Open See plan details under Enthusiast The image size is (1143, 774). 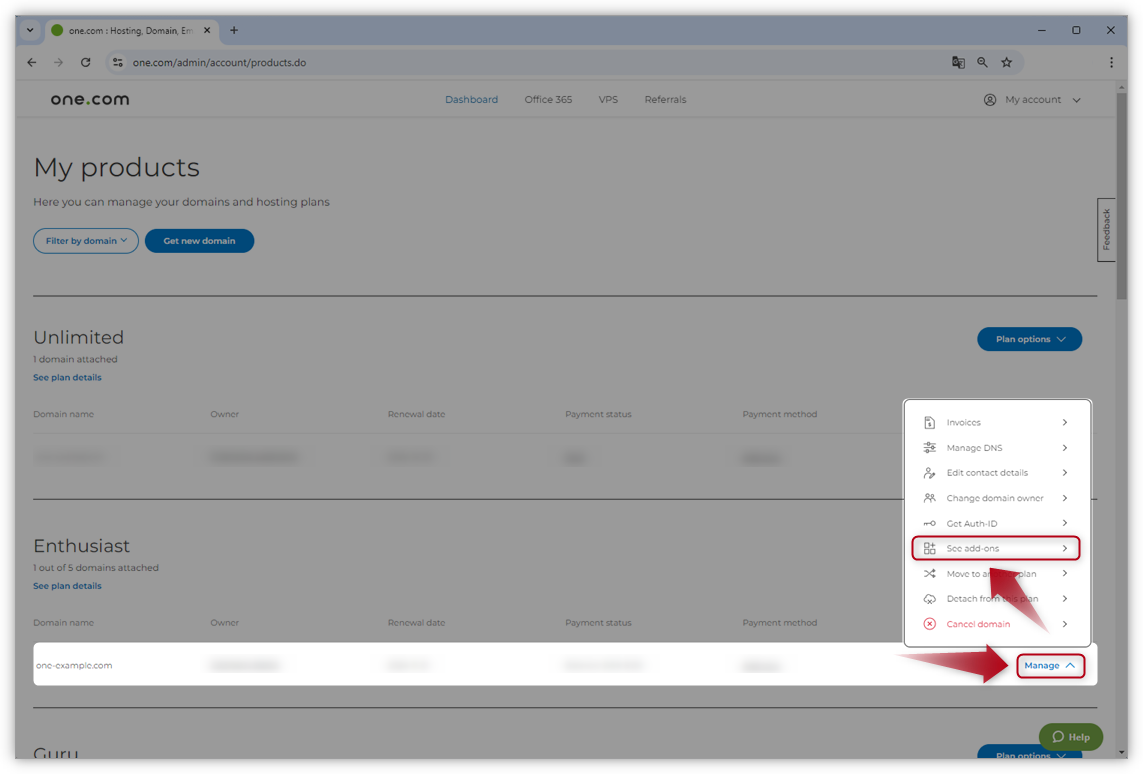point(67,586)
